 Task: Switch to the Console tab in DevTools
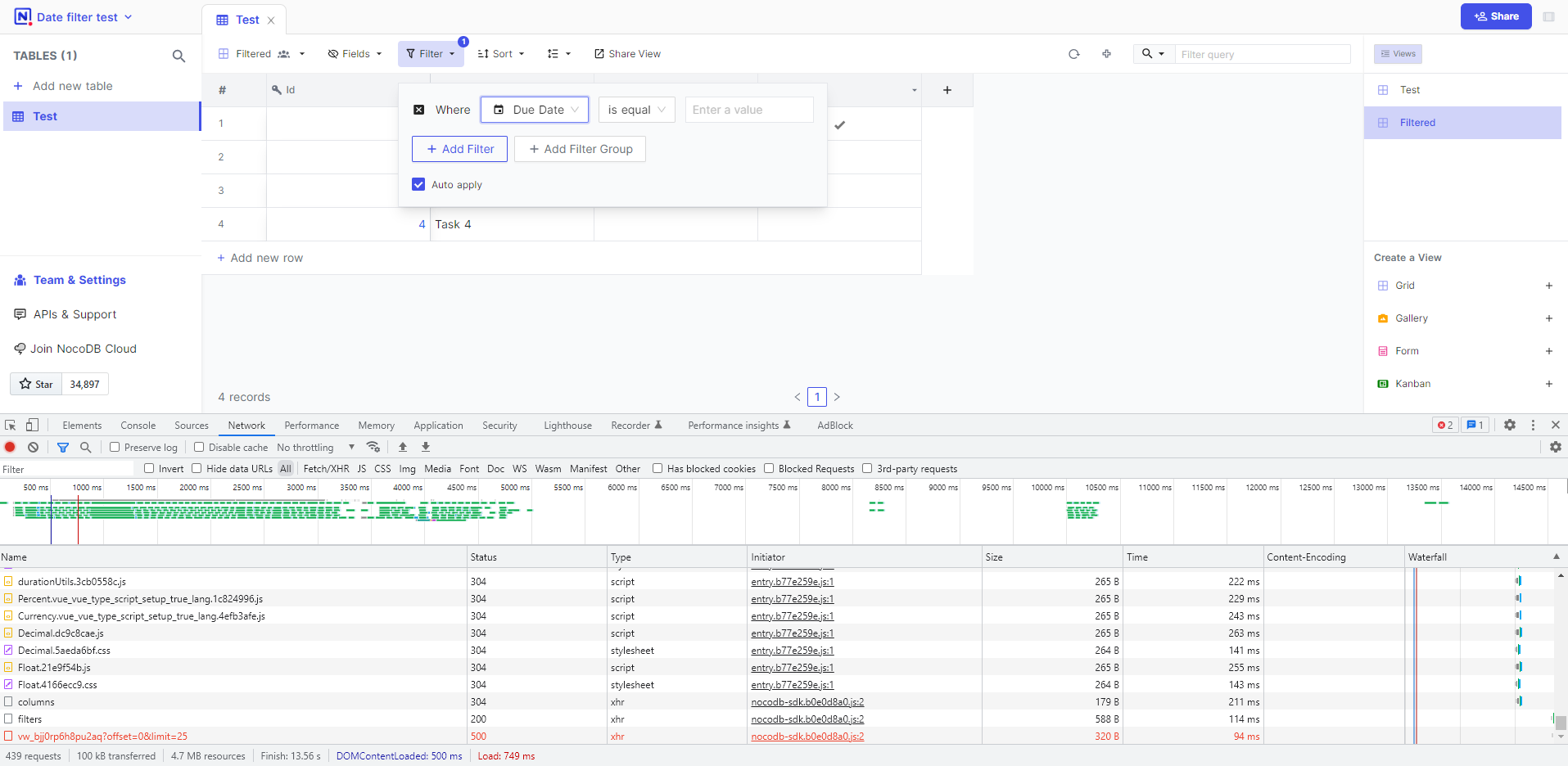click(x=137, y=425)
